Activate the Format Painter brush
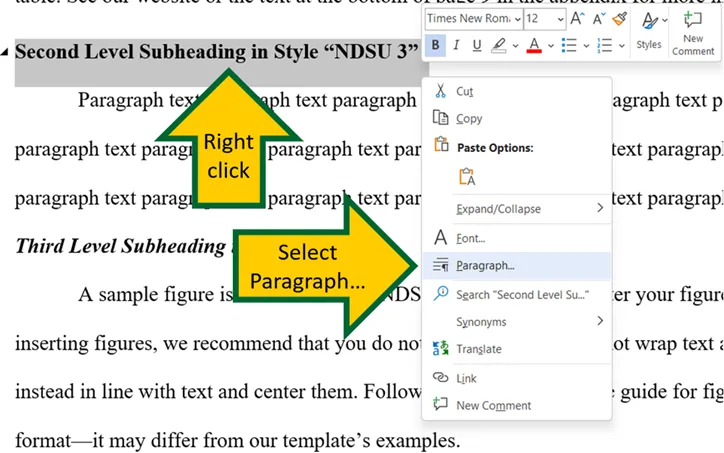The width and height of the screenshot is (724, 453). pyautogui.click(x=620, y=19)
